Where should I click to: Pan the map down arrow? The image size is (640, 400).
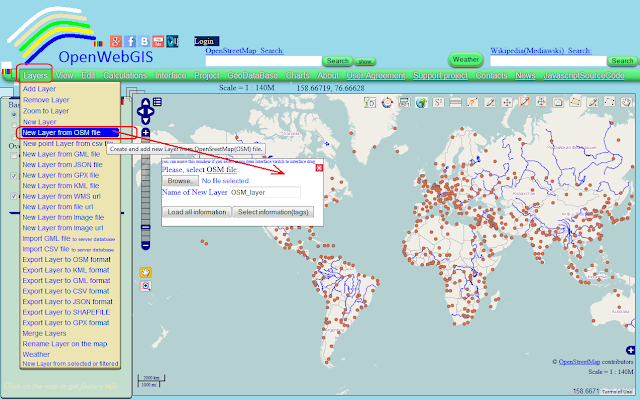pos(146,120)
